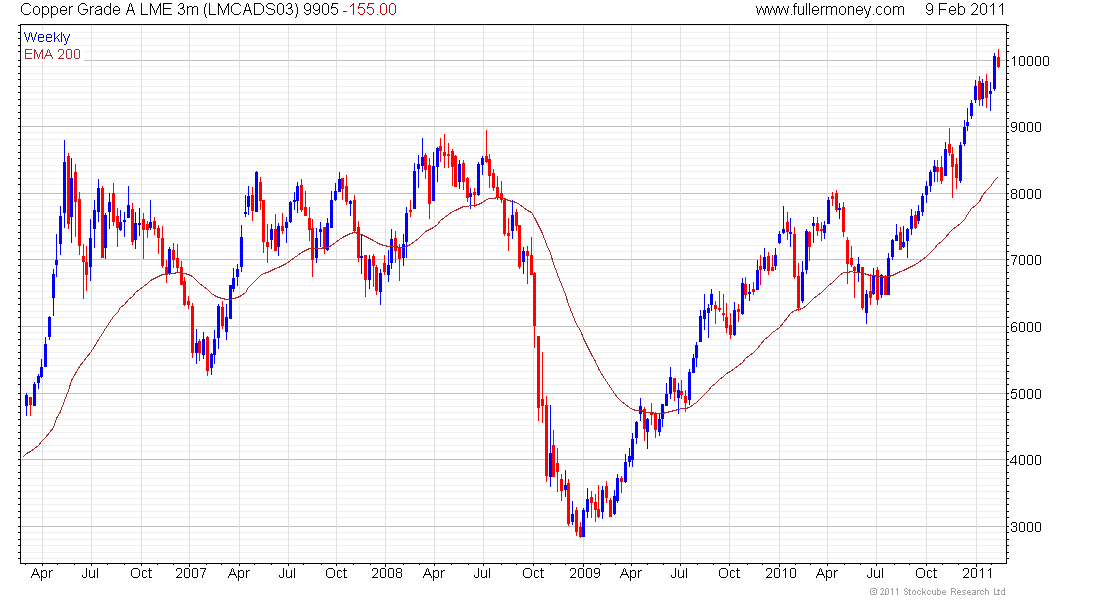
Task: Click the 'Weekly' legend label
Action: click(x=47, y=37)
